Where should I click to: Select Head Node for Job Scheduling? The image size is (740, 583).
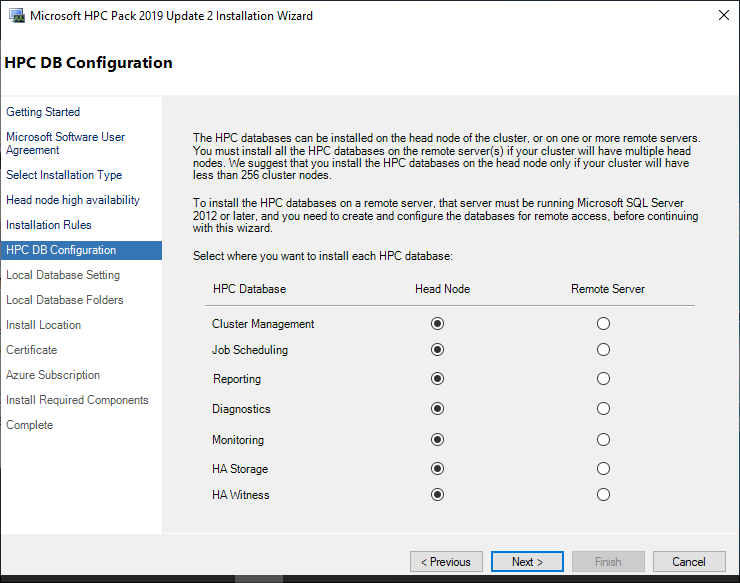[x=437, y=350]
